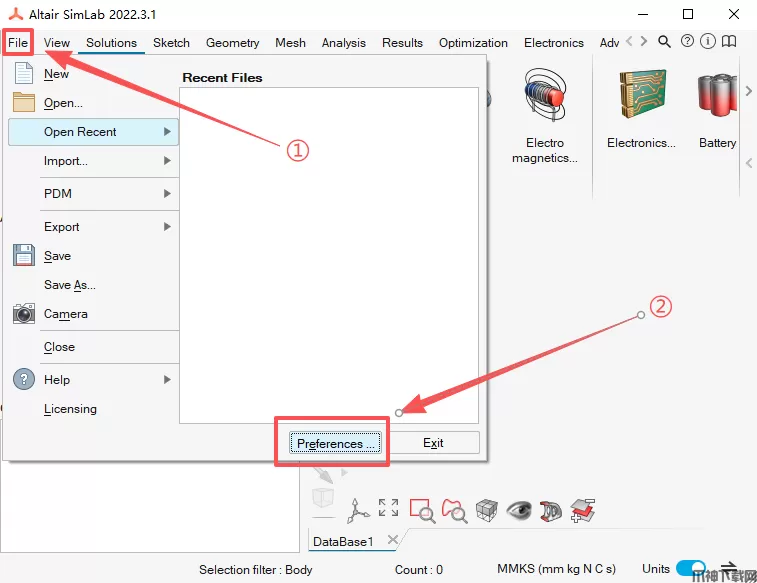The width and height of the screenshot is (757, 583).
Task: Toggle the Units switch in status bar
Action: click(x=690, y=568)
